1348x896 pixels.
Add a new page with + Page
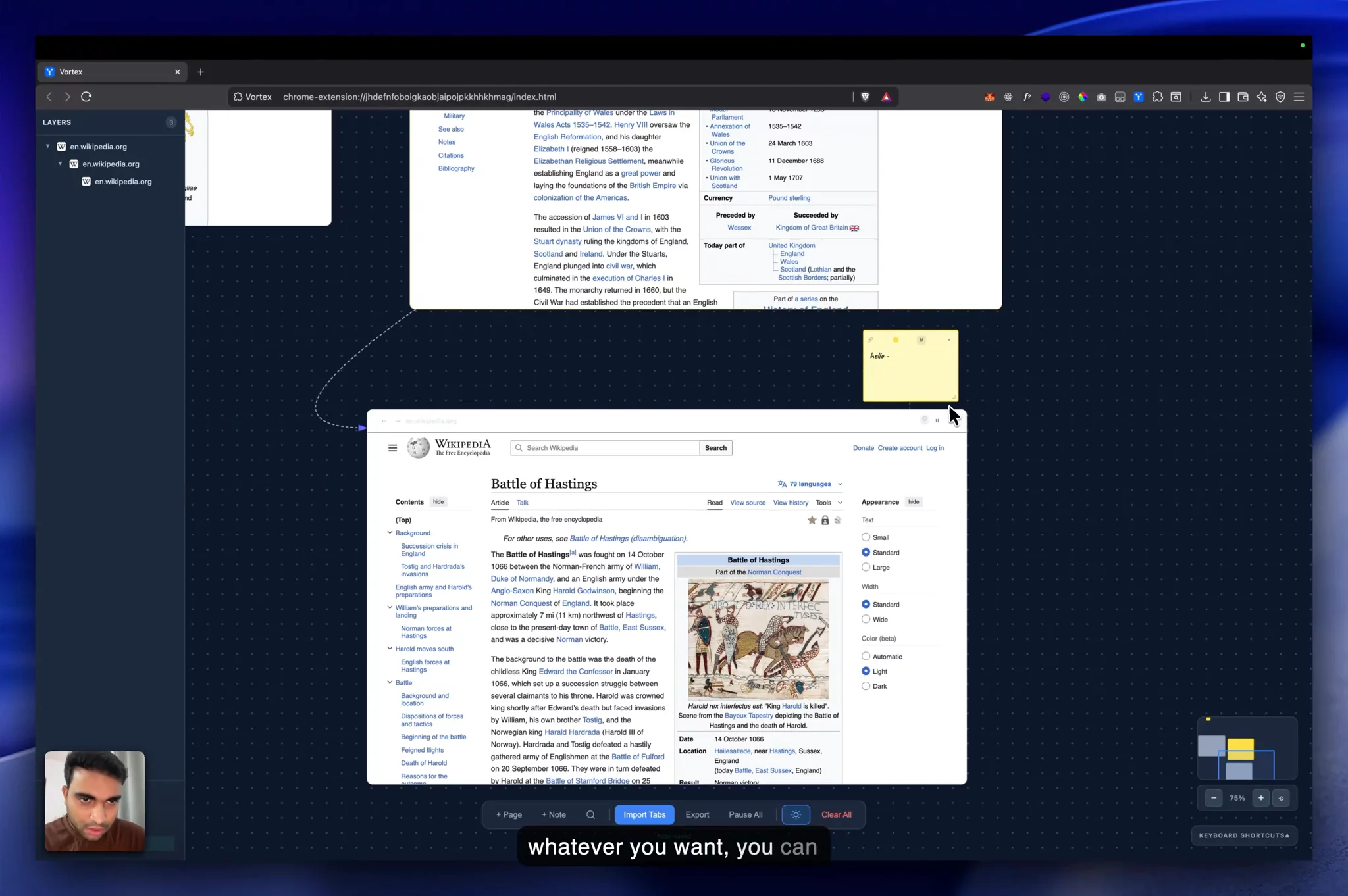click(509, 814)
